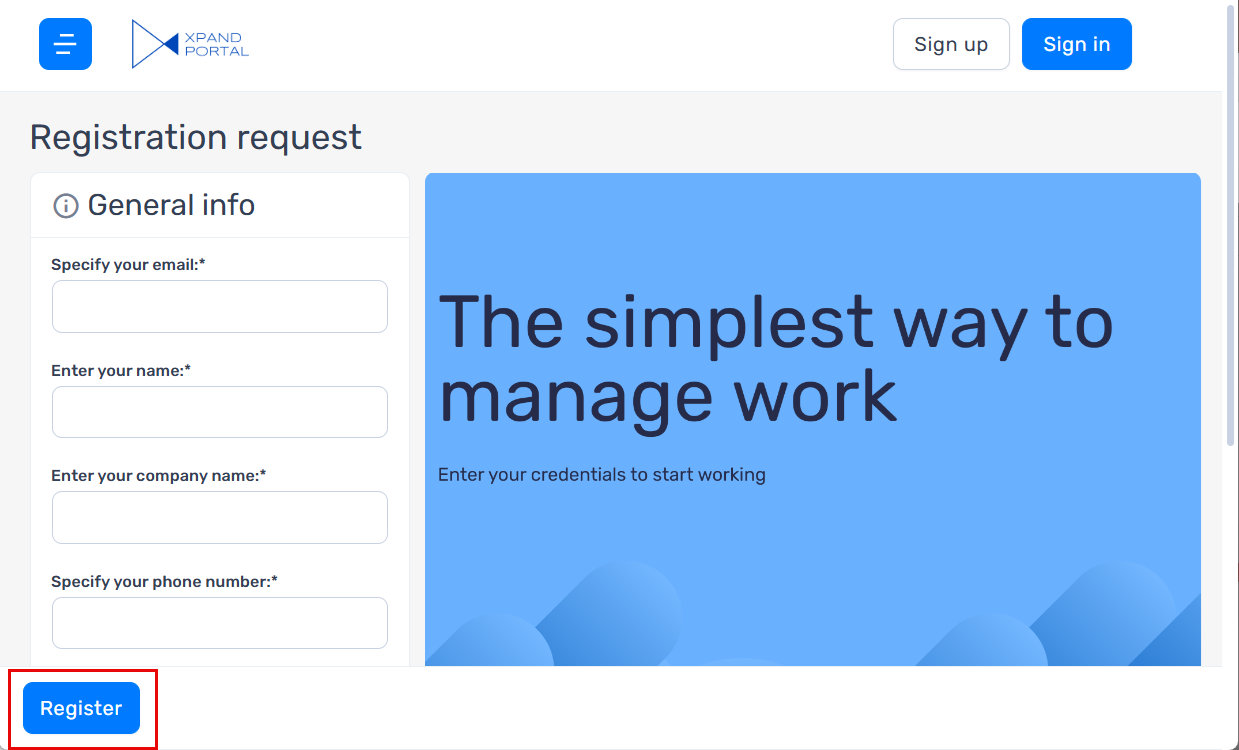Open the hamburger navigation menu

coord(65,44)
